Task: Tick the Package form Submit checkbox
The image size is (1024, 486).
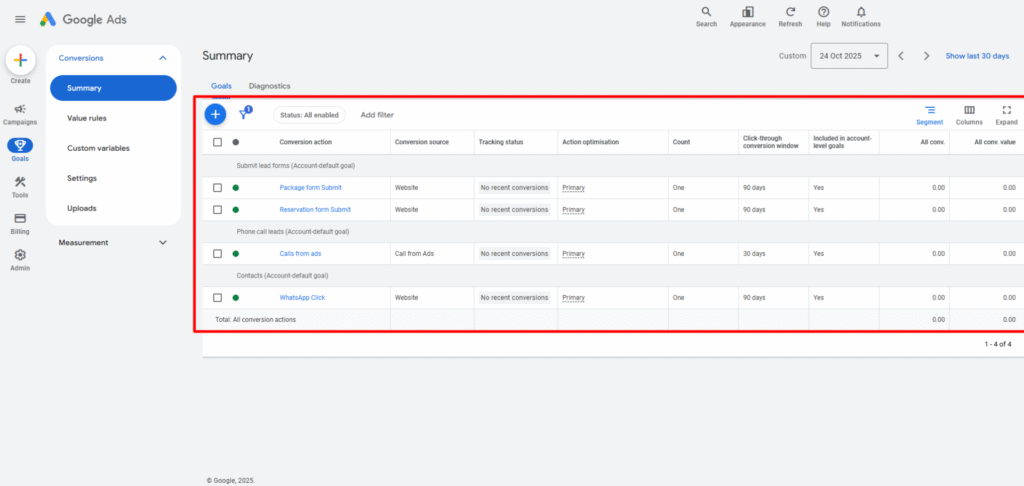Action: pos(218,188)
